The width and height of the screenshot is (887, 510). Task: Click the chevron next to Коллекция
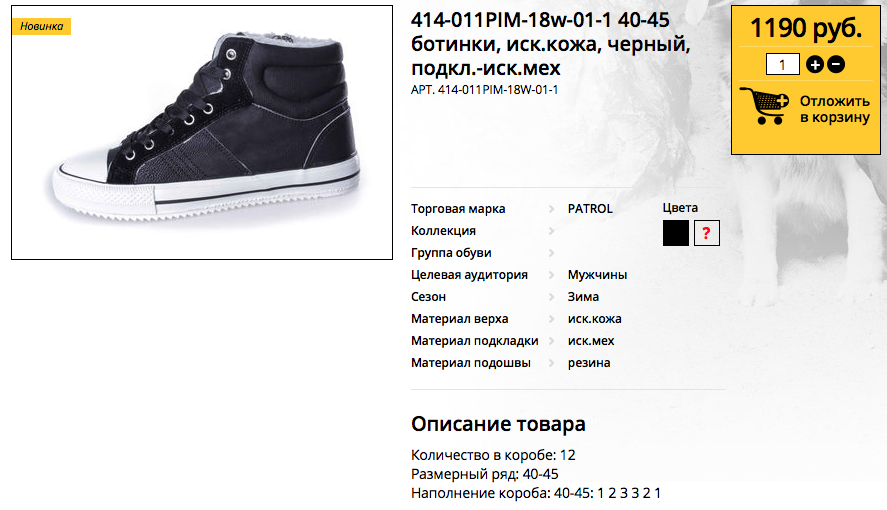coord(552,231)
